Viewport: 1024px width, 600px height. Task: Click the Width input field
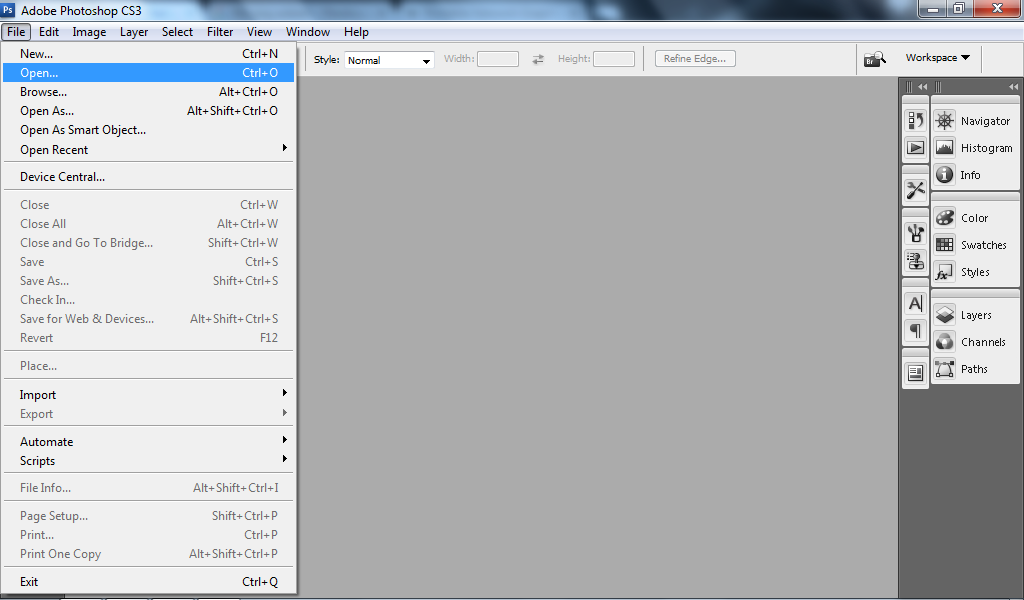click(x=498, y=59)
